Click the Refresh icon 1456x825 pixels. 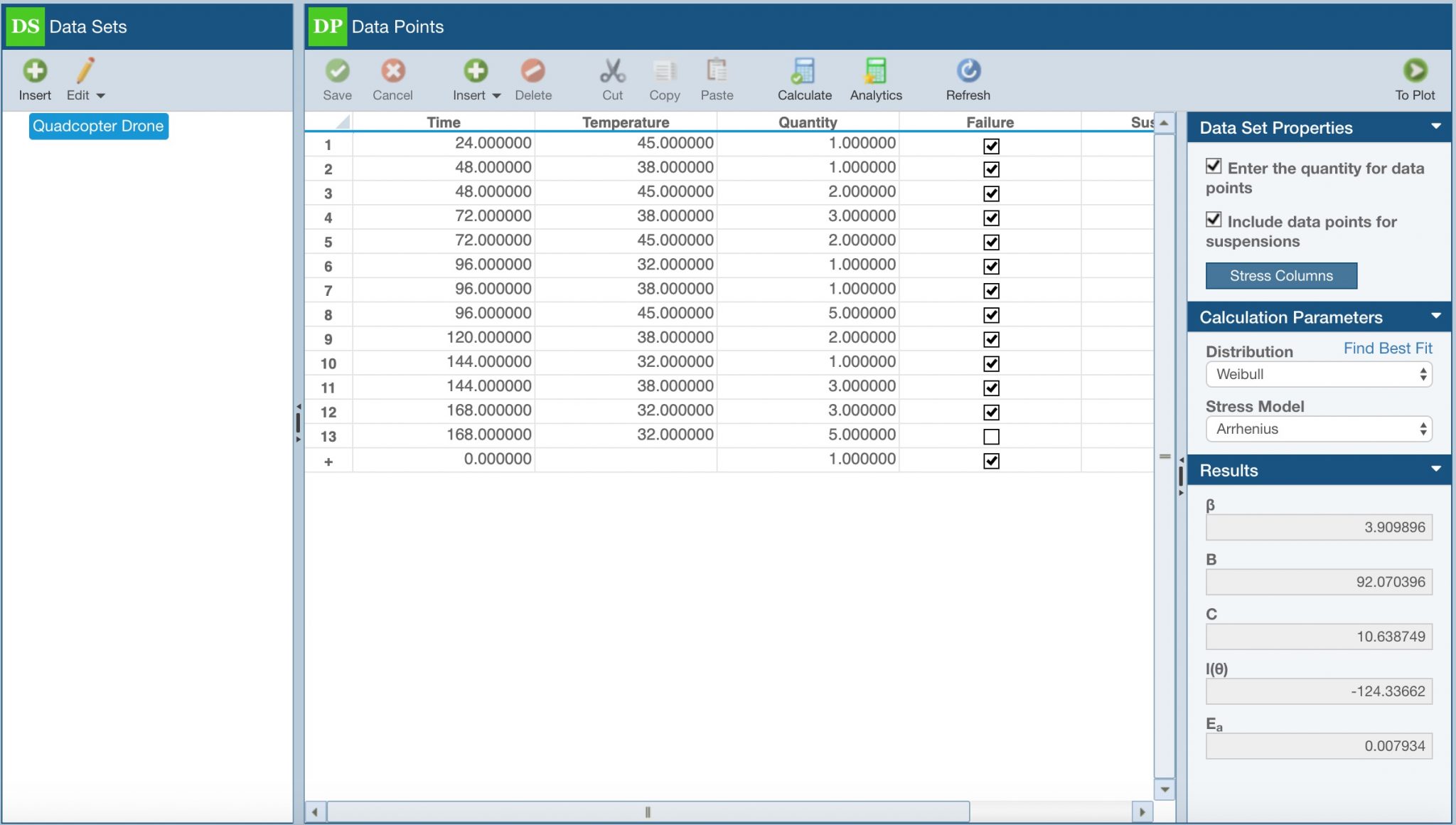[x=968, y=71]
